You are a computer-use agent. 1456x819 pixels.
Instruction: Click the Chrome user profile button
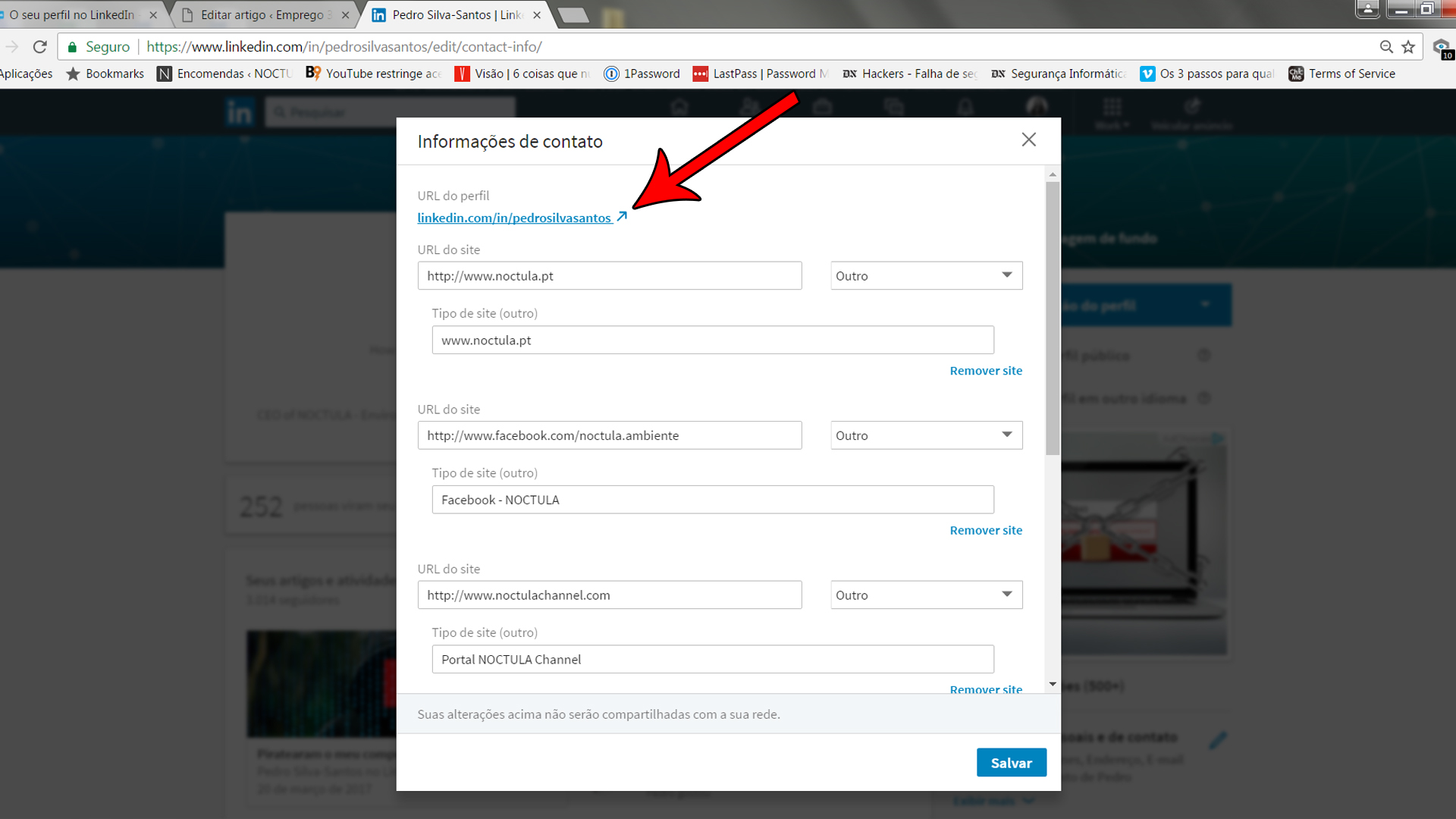coord(1367,8)
